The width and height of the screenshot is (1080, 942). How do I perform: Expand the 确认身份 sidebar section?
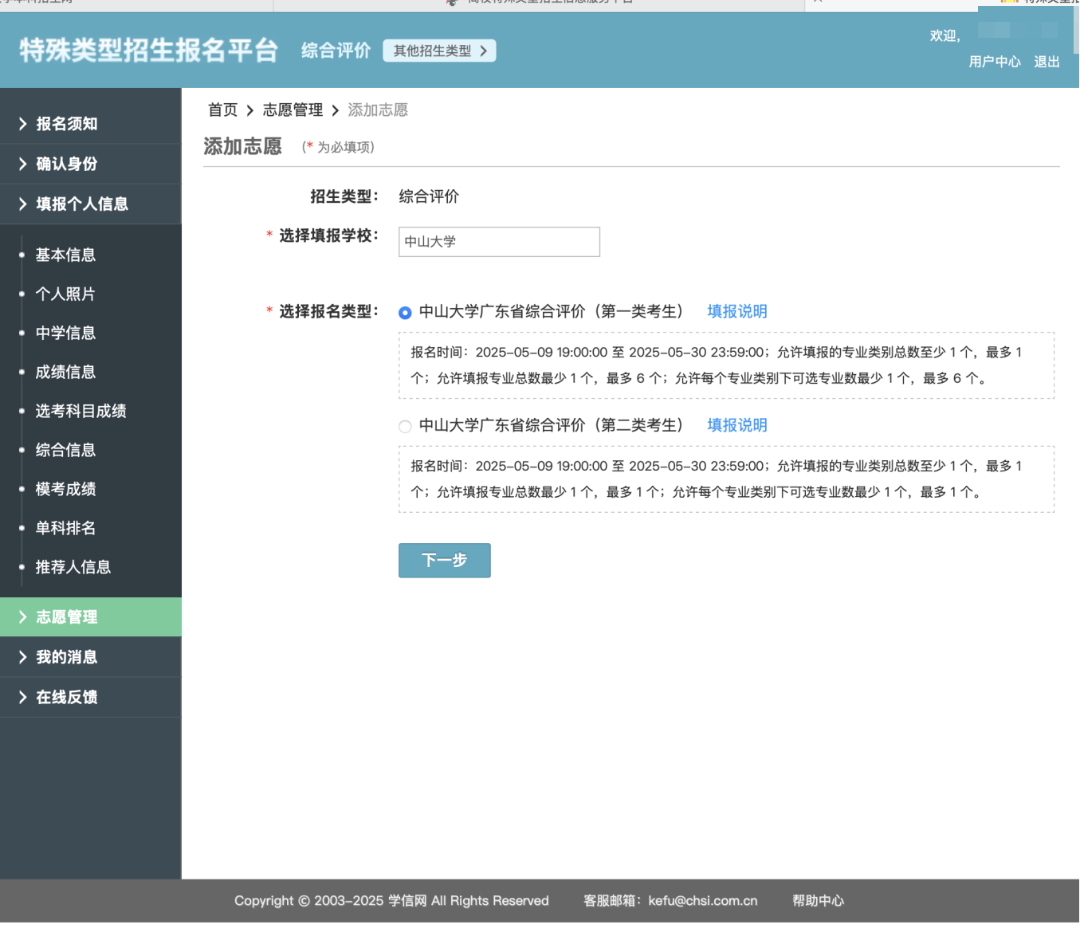point(60,164)
